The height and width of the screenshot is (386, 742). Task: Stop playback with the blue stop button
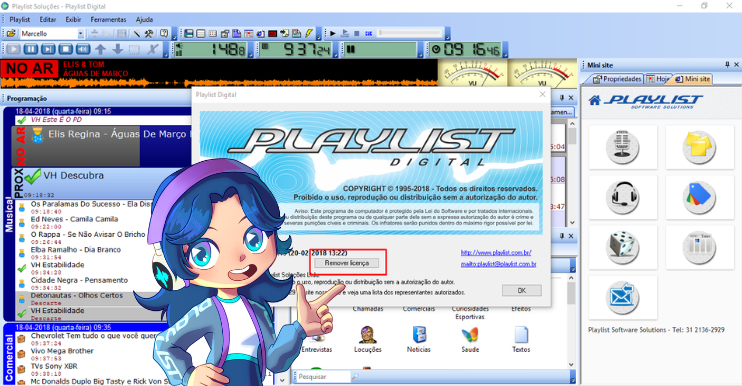coord(66,49)
